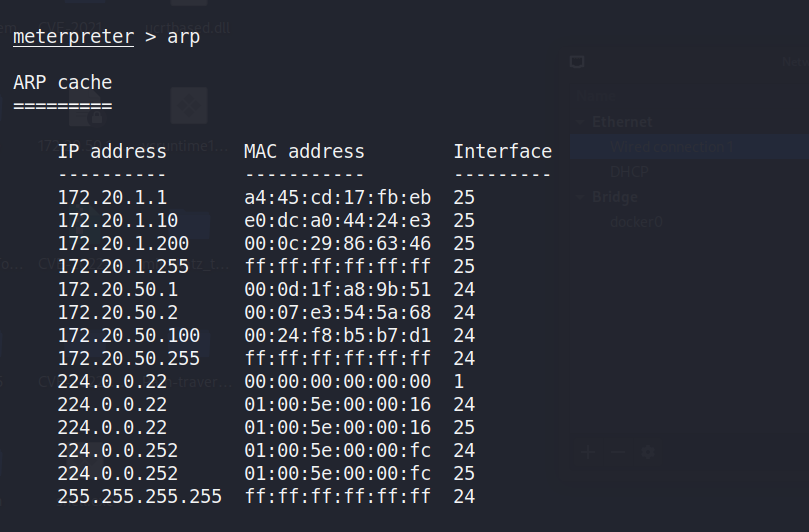
Task: Click MAC address a4:45:cd:17:fb:eb
Action: [x=337, y=198]
